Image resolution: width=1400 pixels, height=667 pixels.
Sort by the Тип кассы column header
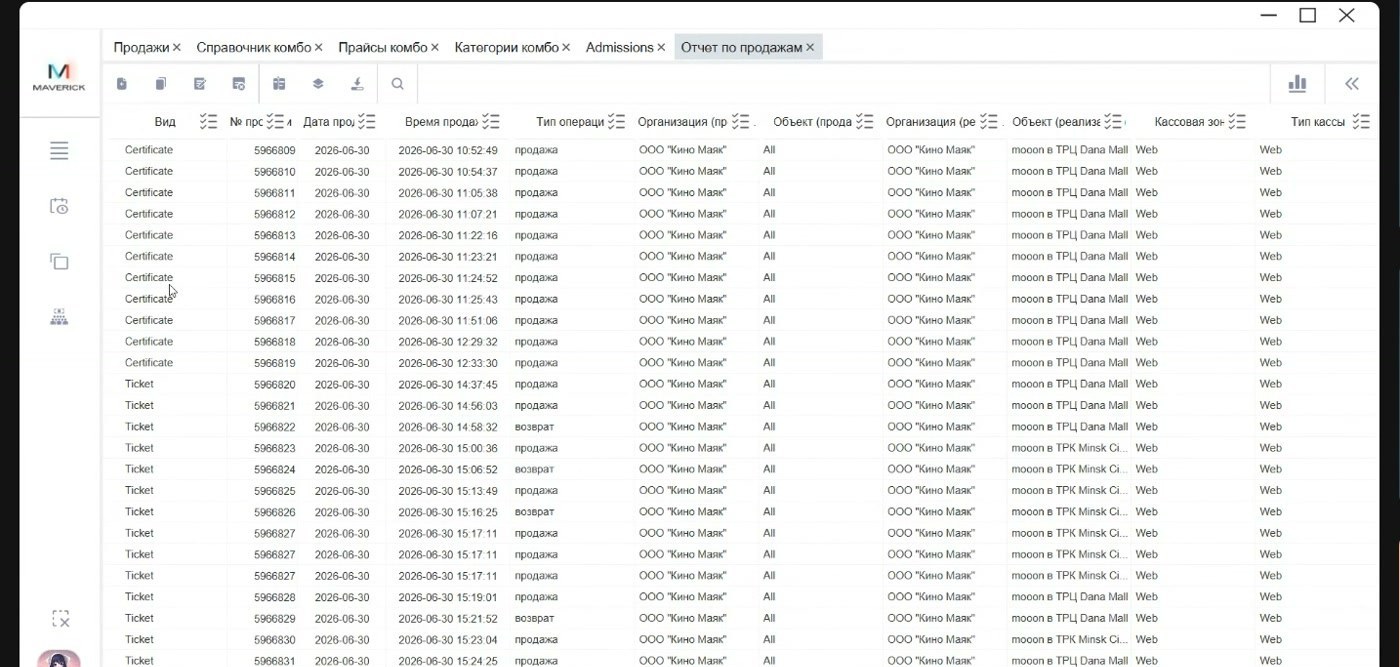1317,122
